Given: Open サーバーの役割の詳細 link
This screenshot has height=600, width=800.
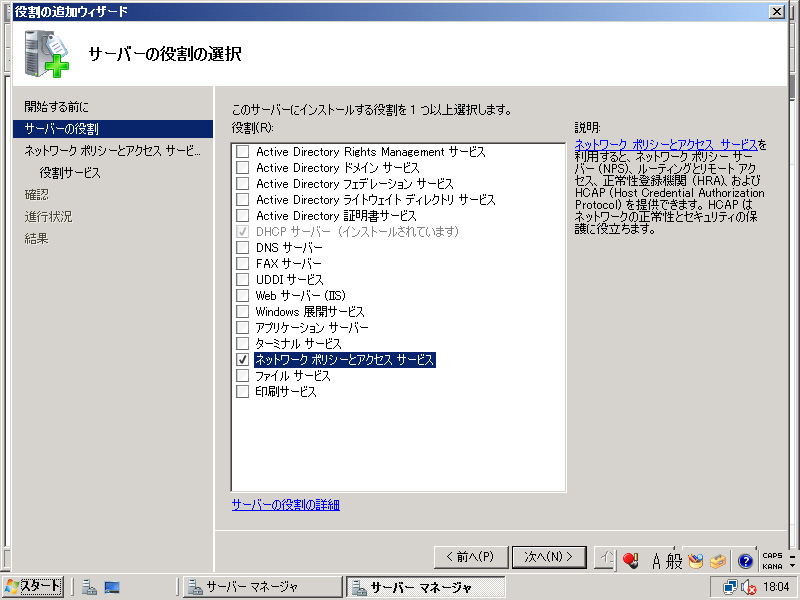Looking at the screenshot, I should point(286,505).
